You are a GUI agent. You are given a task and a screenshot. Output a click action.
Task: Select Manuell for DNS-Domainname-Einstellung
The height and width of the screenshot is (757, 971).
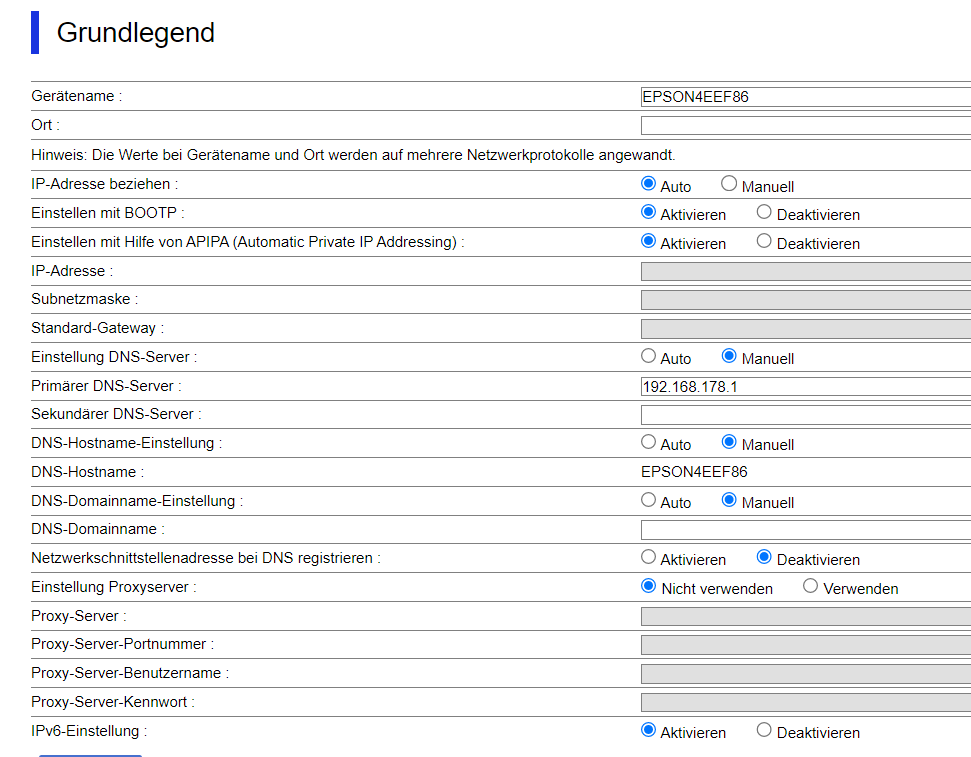point(729,500)
